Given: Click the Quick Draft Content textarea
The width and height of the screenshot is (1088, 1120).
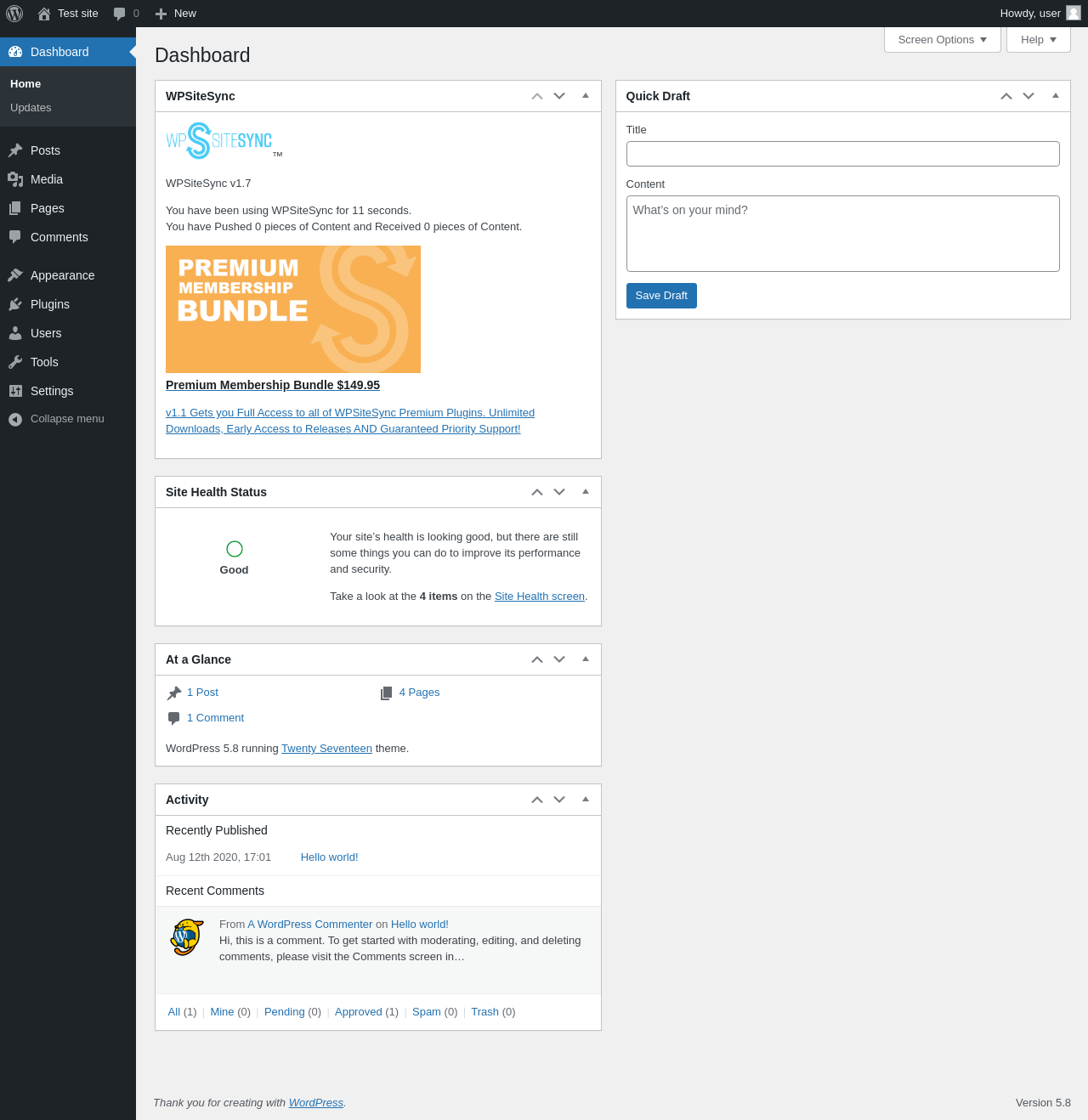Looking at the screenshot, I should point(843,234).
